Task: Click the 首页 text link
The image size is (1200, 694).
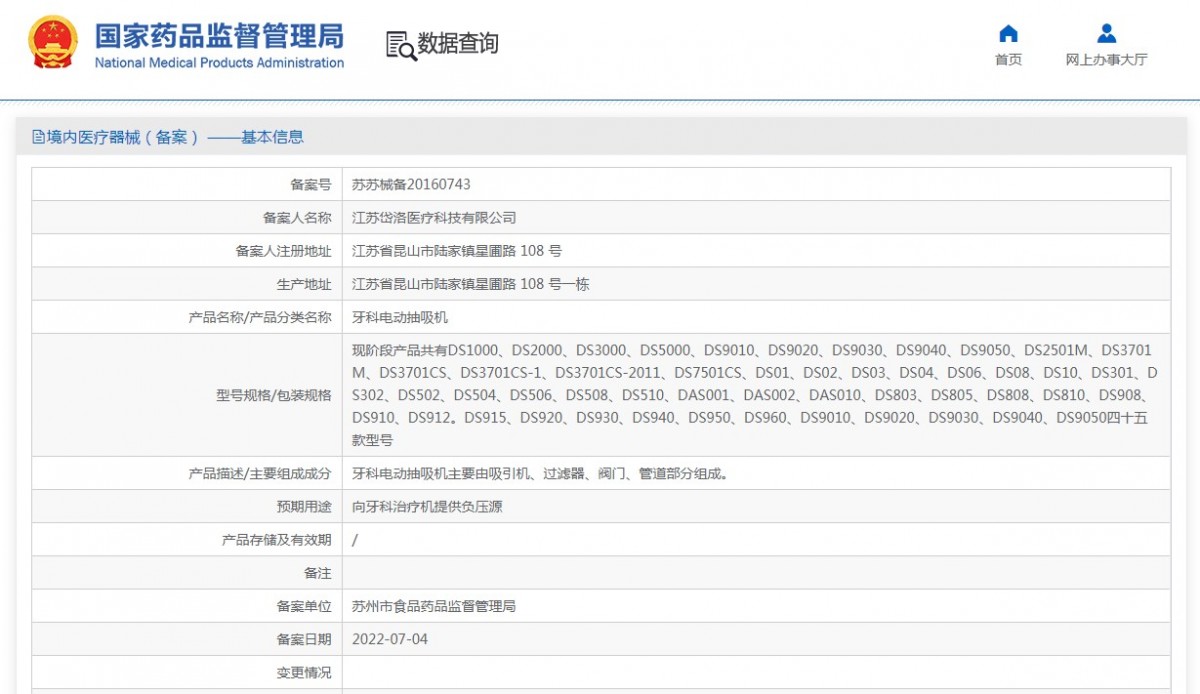Action: [1008, 60]
